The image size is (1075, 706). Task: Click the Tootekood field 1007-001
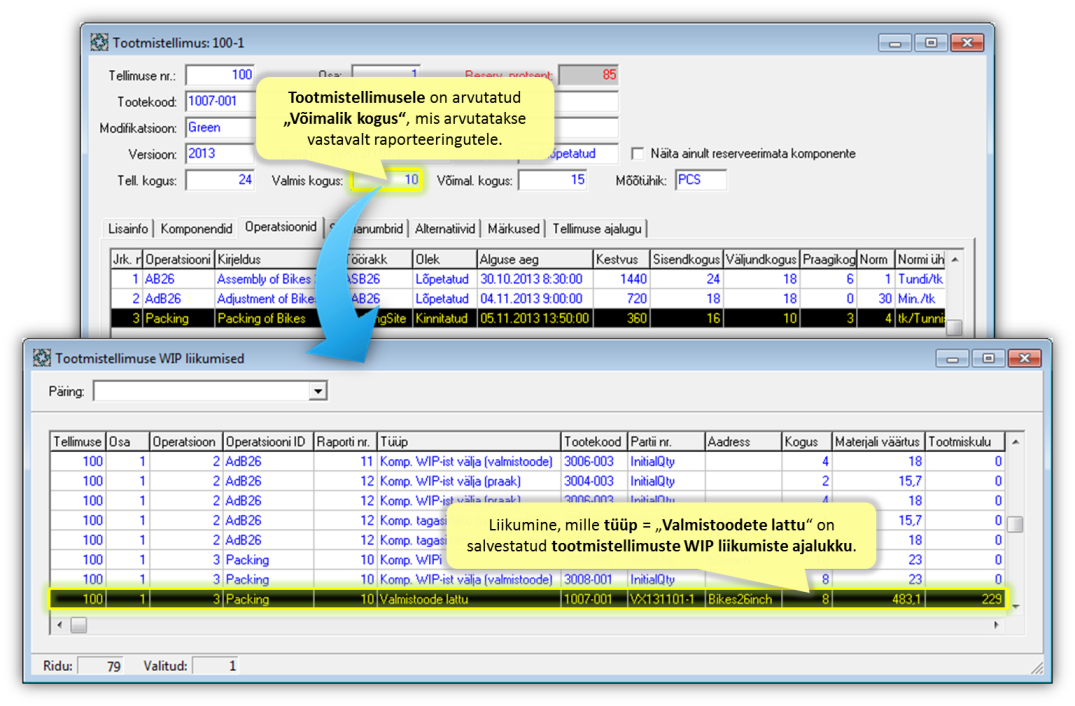point(219,101)
